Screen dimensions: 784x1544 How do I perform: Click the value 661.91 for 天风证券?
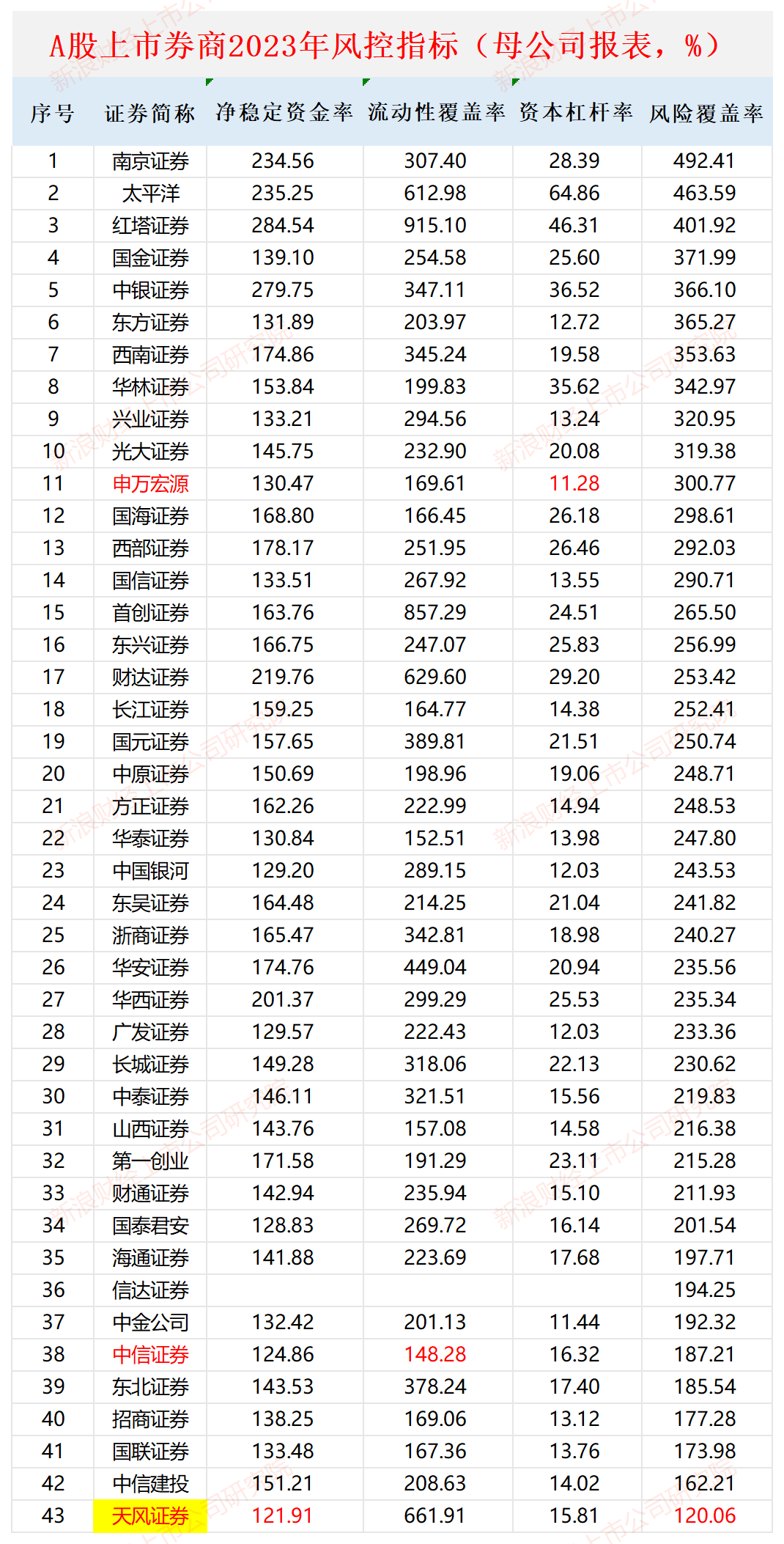coord(435,1516)
